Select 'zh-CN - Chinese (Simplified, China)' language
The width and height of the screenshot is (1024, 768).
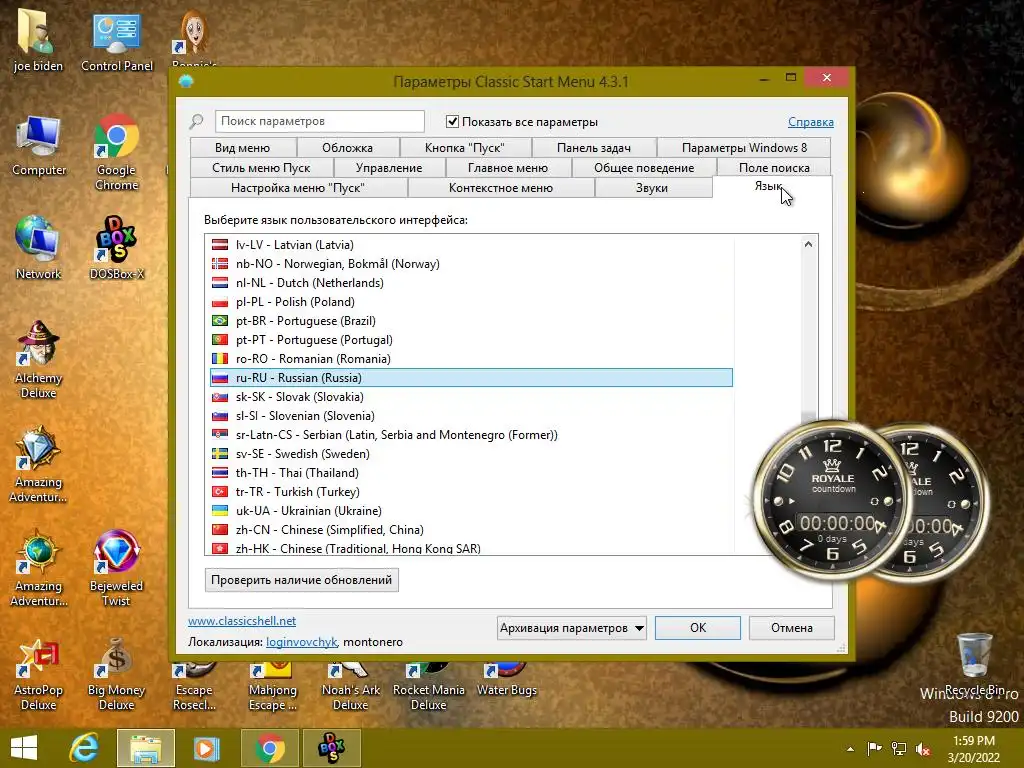point(472,530)
